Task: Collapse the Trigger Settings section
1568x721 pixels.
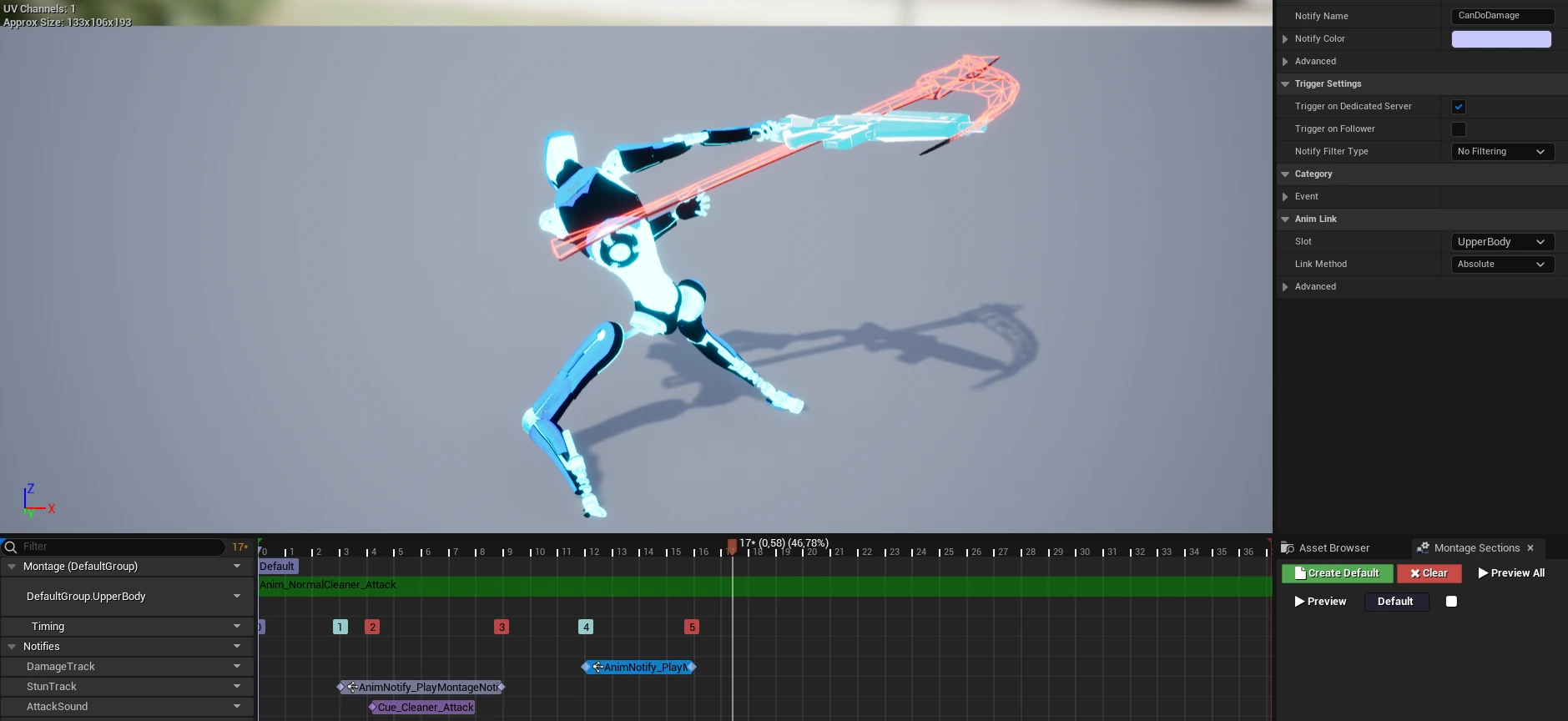Action: coord(1285,84)
